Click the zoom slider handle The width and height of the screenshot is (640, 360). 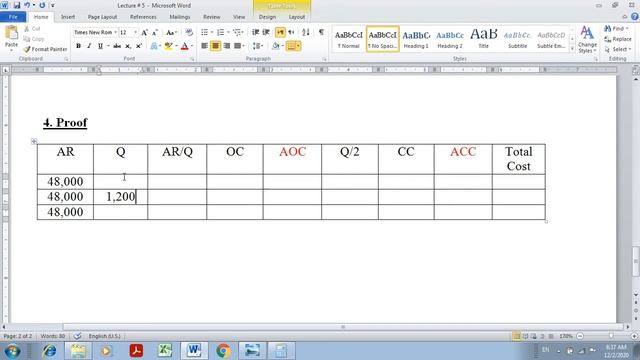pyautogui.click(x=611, y=336)
